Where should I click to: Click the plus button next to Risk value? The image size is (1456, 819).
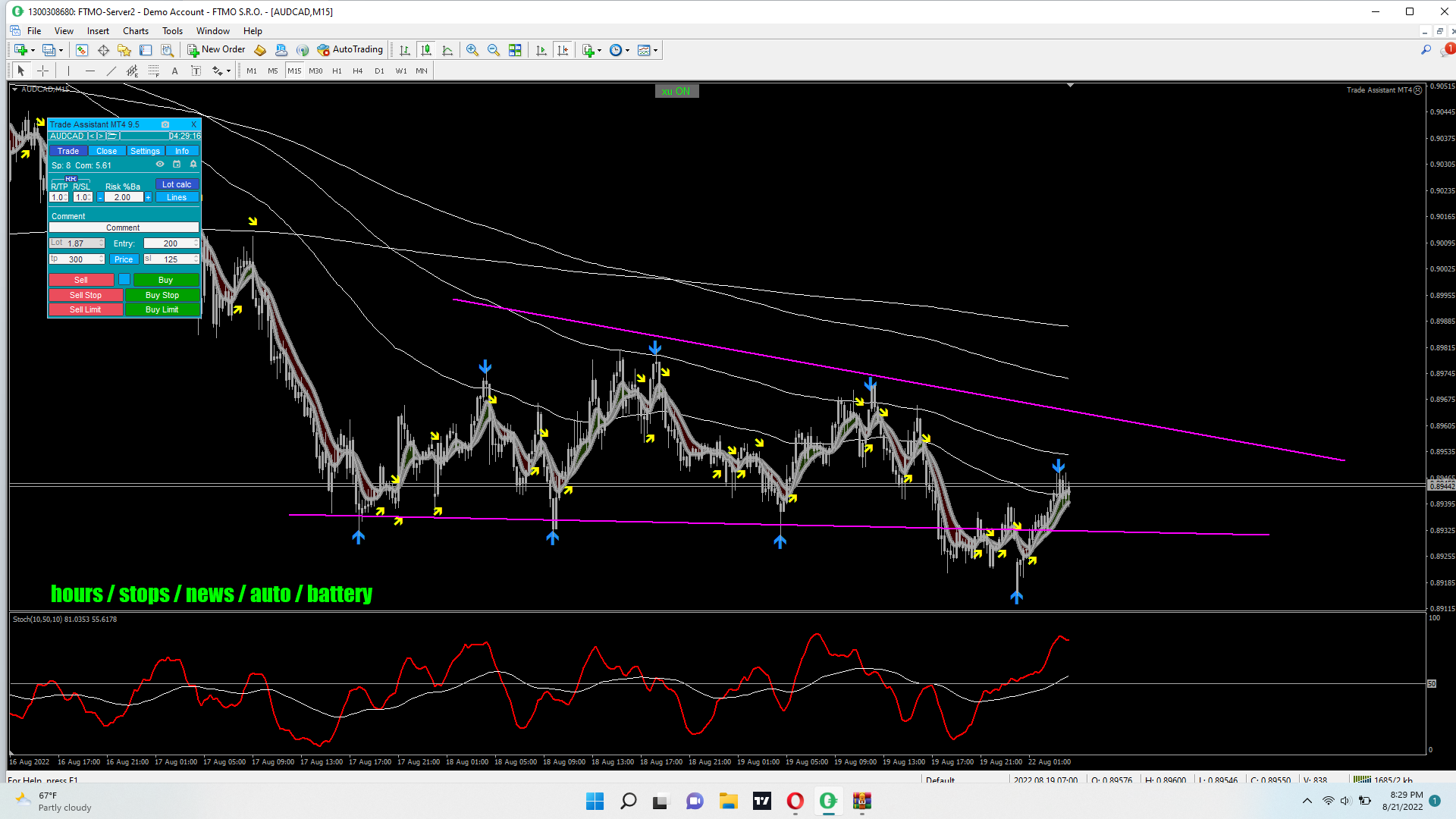[x=149, y=197]
